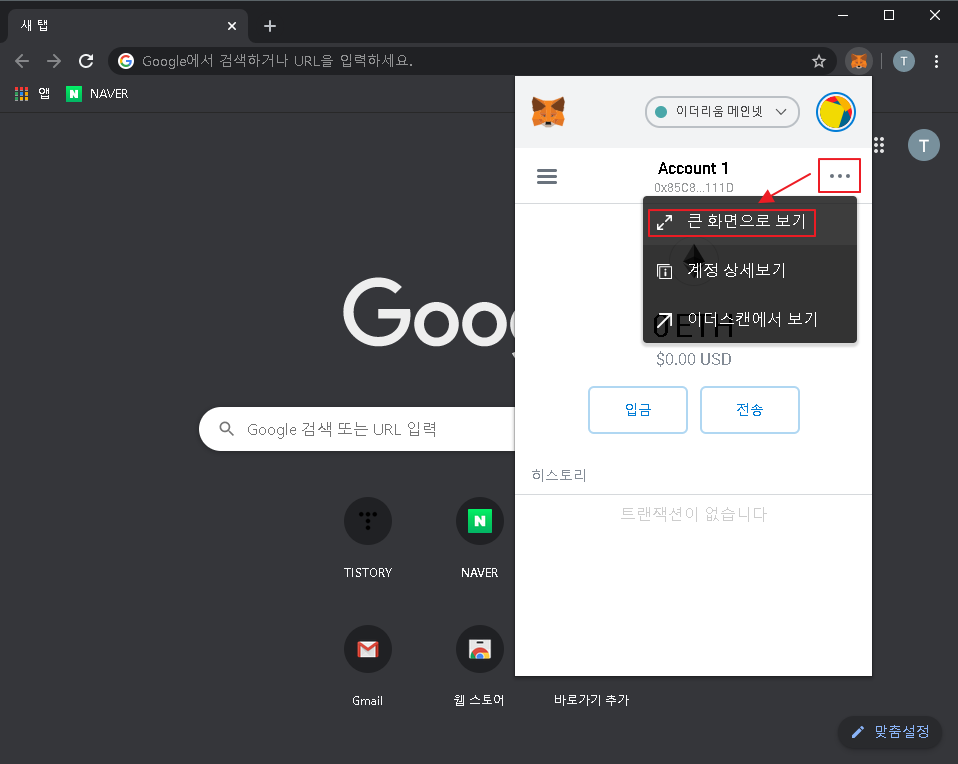Open the MetaMask hamburger sidebar menu
Viewport: 958px width, 764px height.
[547, 177]
